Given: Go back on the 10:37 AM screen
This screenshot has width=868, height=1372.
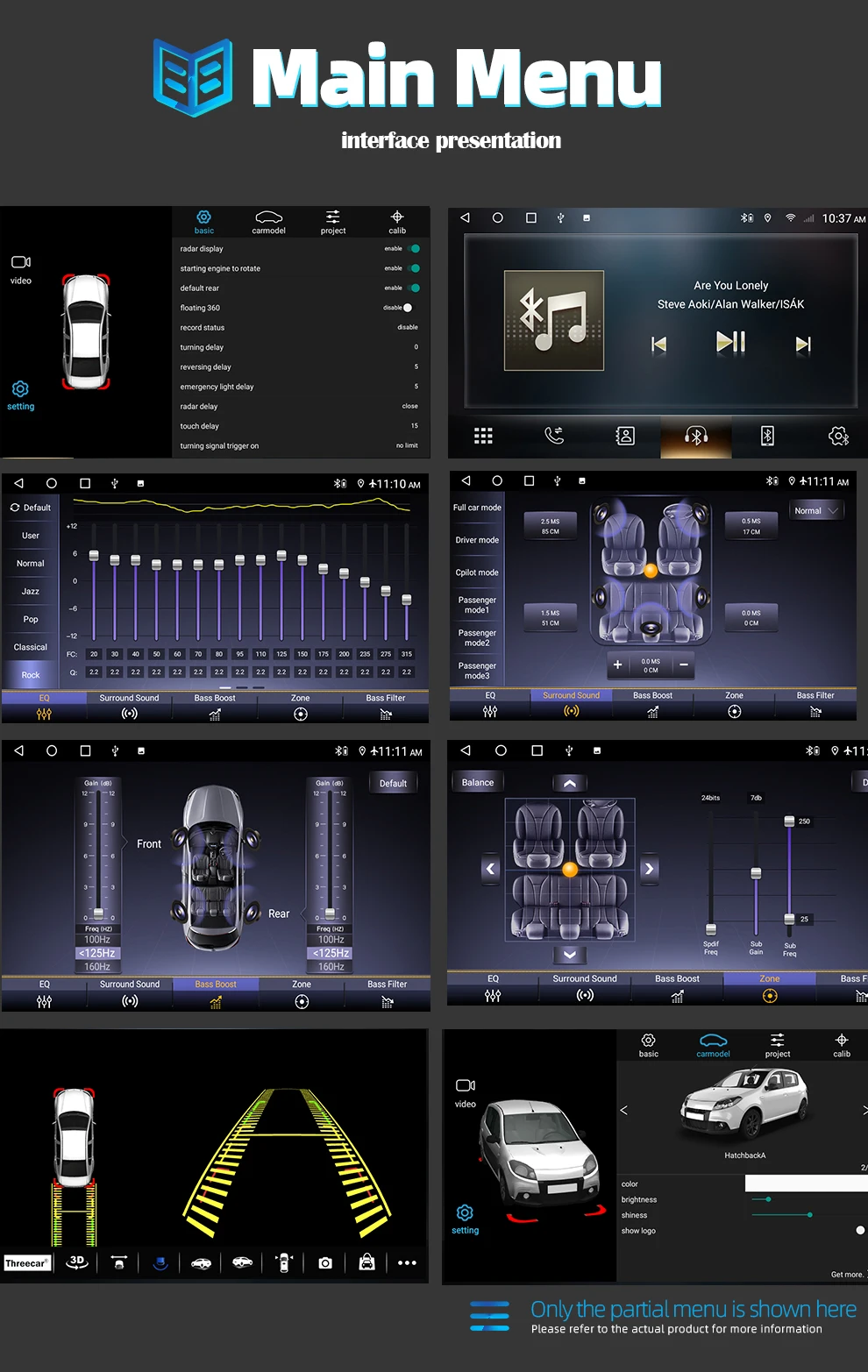Looking at the screenshot, I should click(x=466, y=217).
